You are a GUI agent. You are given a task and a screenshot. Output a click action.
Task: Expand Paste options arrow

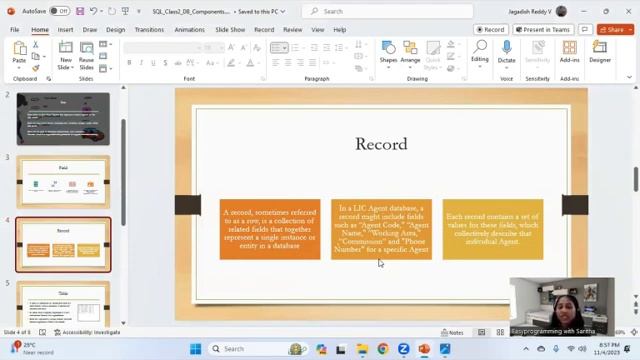[x=19, y=68]
